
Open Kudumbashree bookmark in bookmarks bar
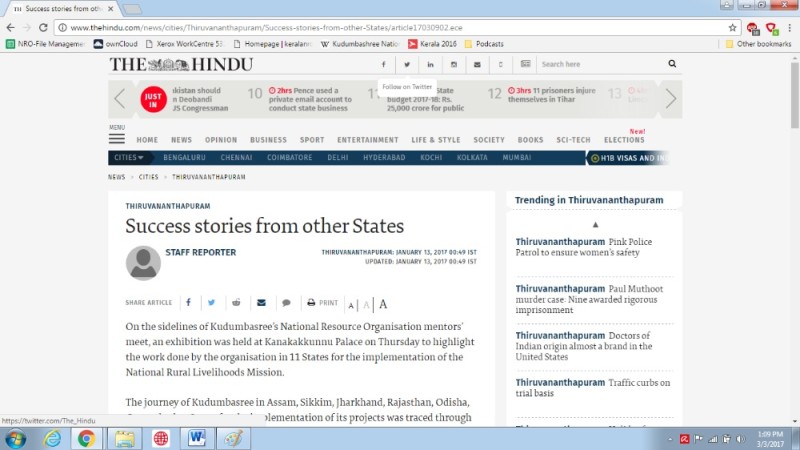pyautogui.click(x=360, y=44)
